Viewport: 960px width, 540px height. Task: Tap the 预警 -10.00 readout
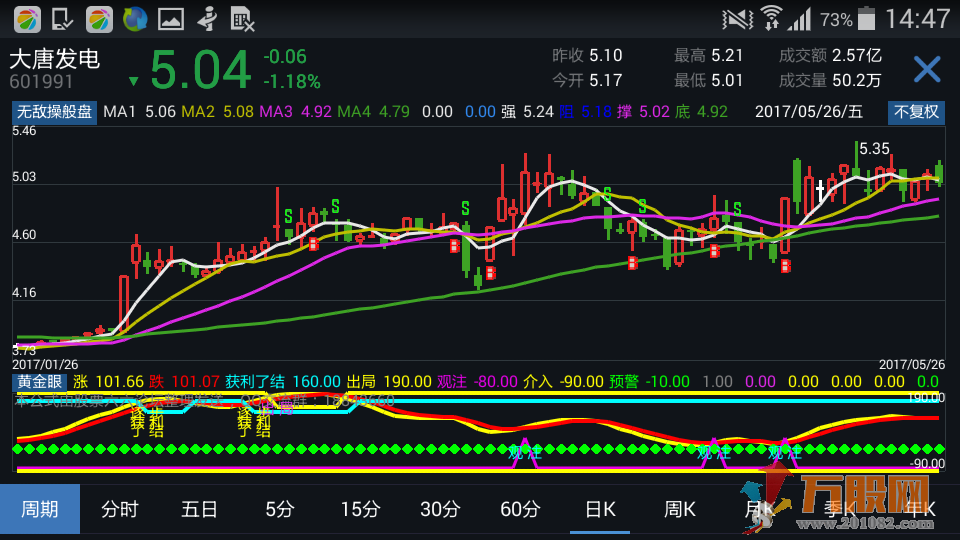click(x=650, y=382)
